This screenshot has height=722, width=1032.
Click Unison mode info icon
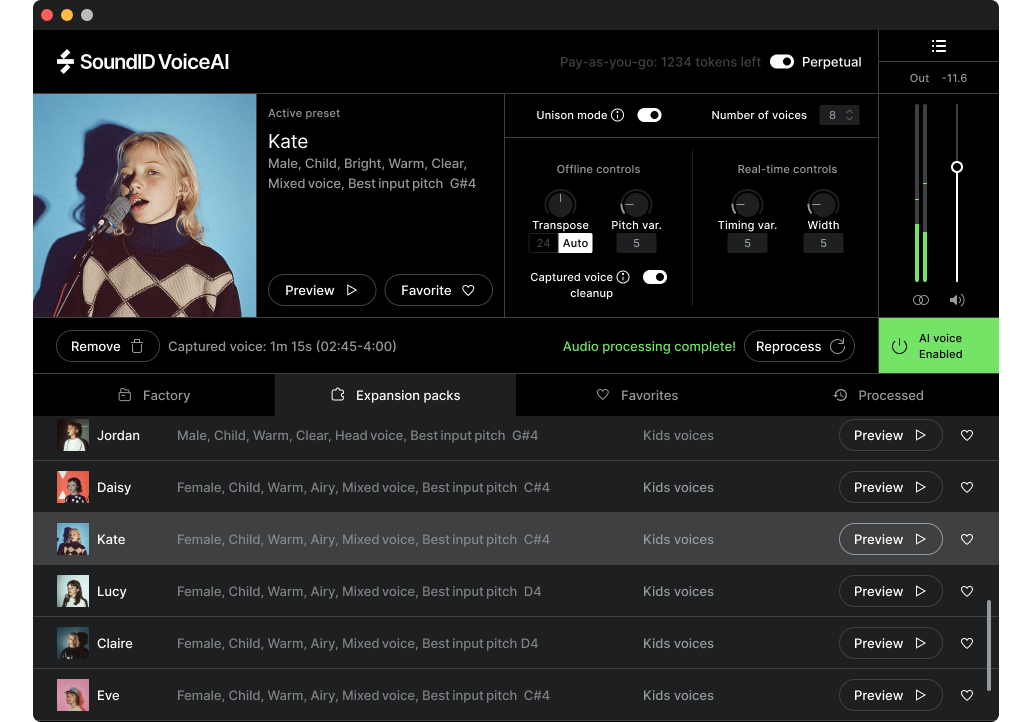click(617, 115)
